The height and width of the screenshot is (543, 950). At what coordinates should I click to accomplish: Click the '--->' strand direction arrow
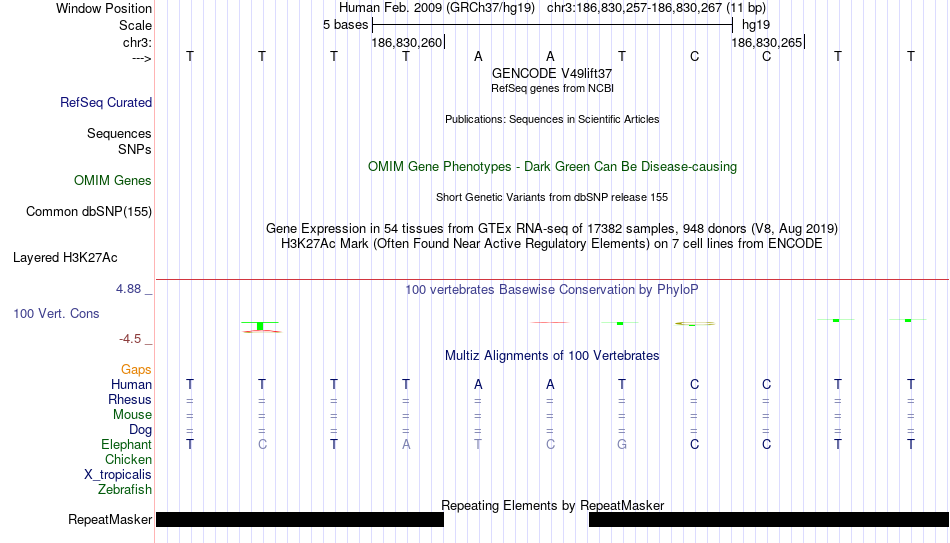click(x=141, y=58)
